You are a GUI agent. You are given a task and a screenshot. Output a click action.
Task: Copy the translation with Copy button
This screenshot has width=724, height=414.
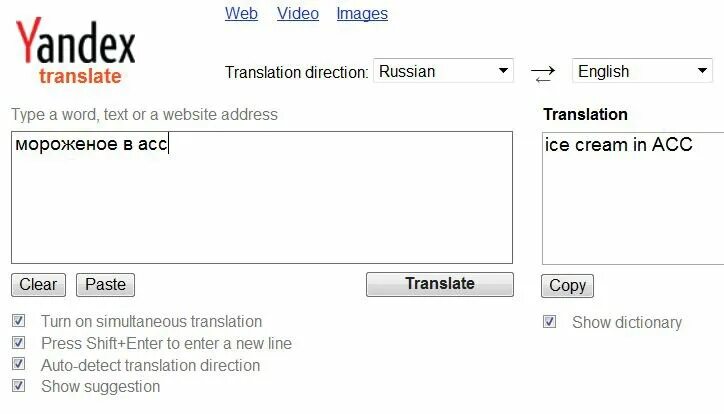pyautogui.click(x=567, y=286)
